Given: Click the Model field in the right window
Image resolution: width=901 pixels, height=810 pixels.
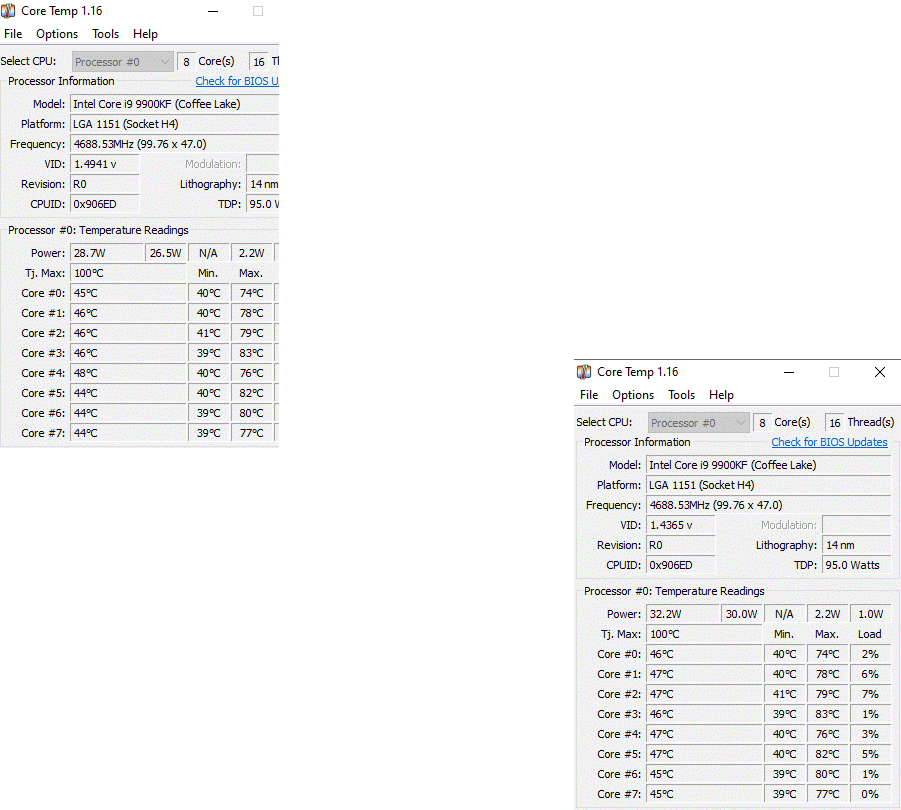Looking at the screenshot, I should click(x=769, y=465).
